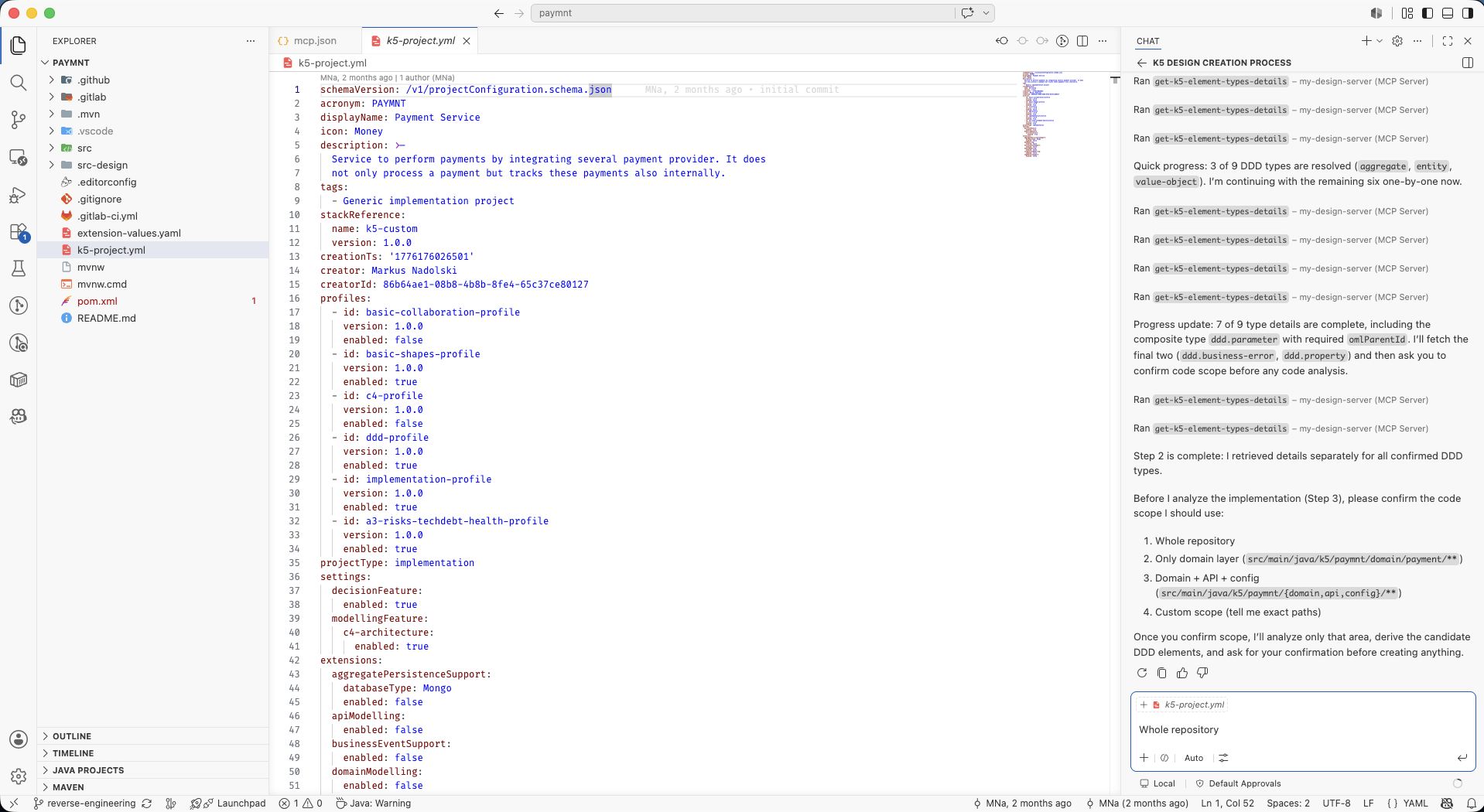Copy the chat response
The width and height of the screenshot is (1484, 812).
point(1162,673)
